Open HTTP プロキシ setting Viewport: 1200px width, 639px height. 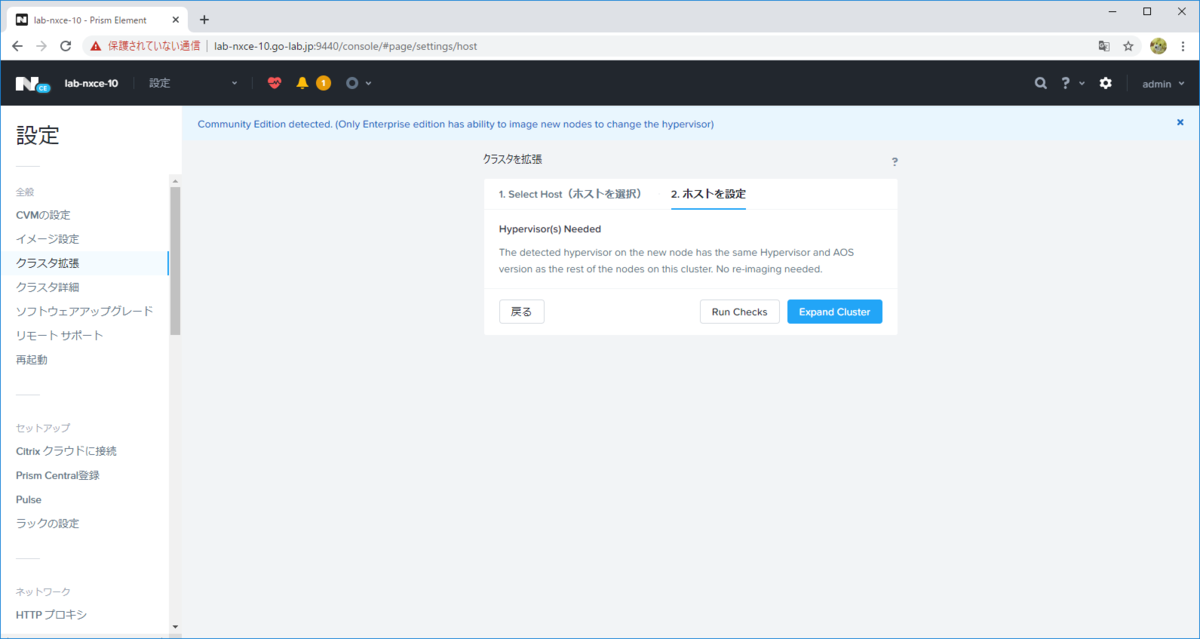point(51,615)
